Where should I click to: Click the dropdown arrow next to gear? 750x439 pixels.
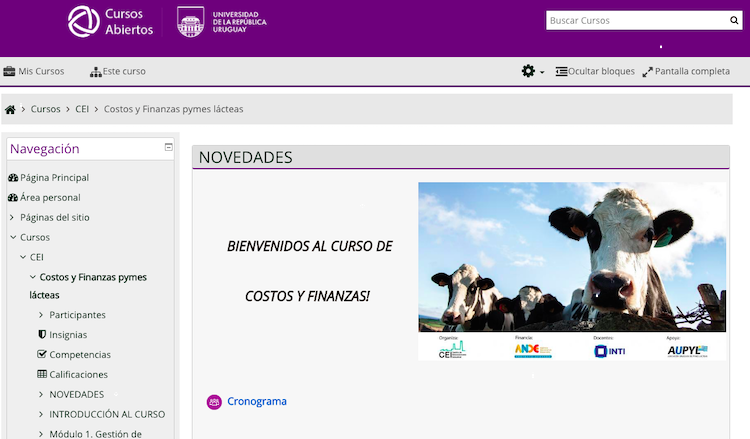pyautogui.click(x=542, y=72)
